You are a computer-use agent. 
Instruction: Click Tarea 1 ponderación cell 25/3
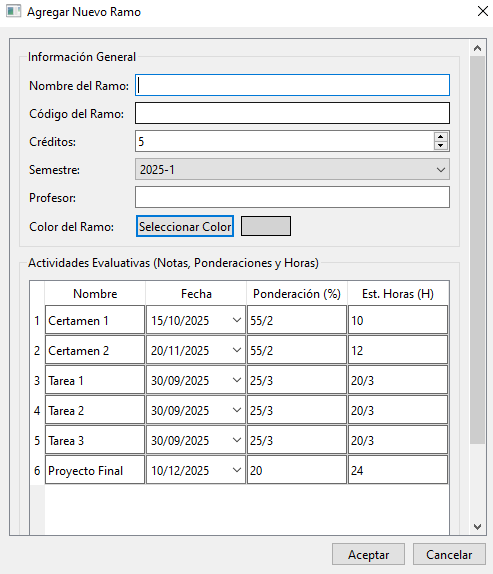(297, 380)
